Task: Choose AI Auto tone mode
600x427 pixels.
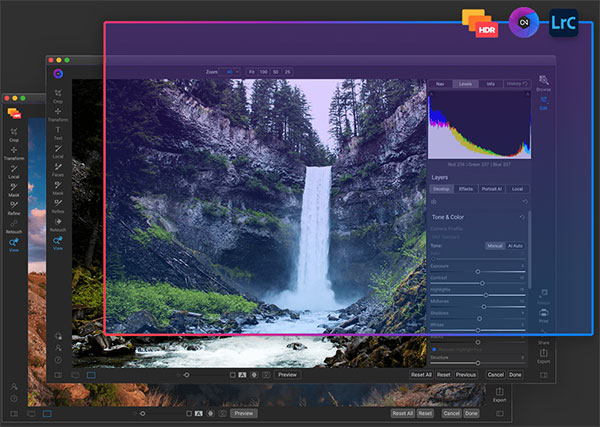Action: (515, 246)
